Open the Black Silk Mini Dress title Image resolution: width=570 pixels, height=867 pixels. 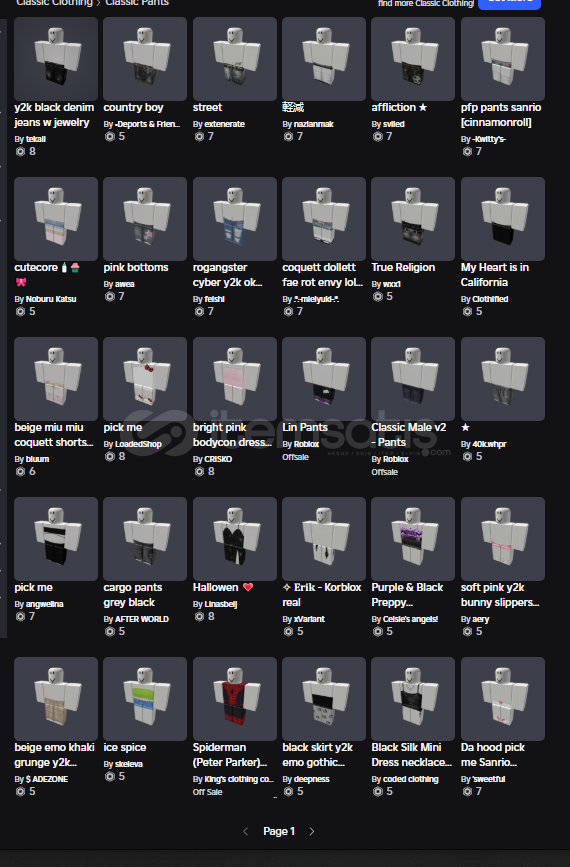(x=411, y=755)
